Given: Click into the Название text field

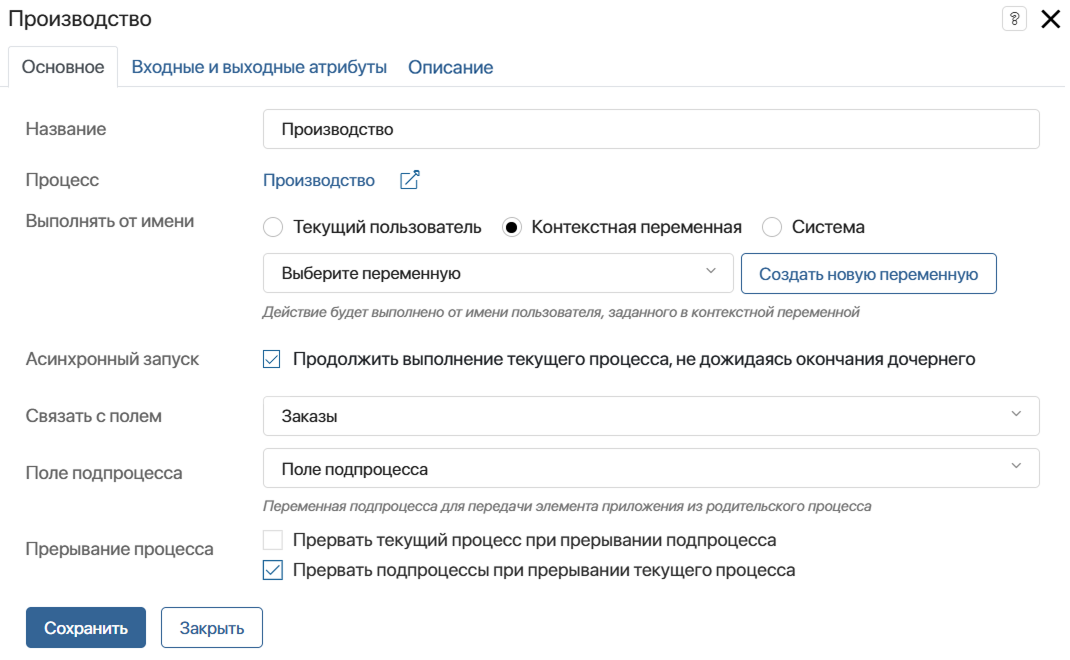Looking at the screenshot, I should click(651, 129).
